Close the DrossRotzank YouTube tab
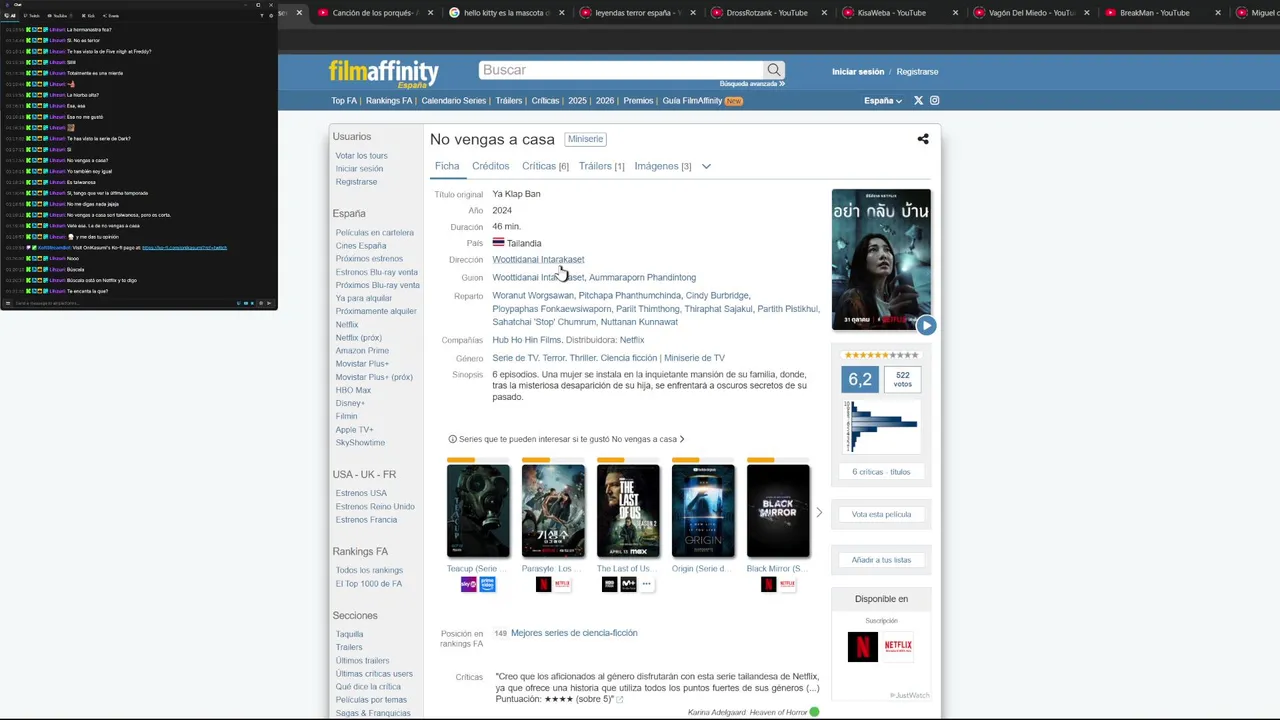This screenshot has width=1280, height=720. (x=823, y=13)
